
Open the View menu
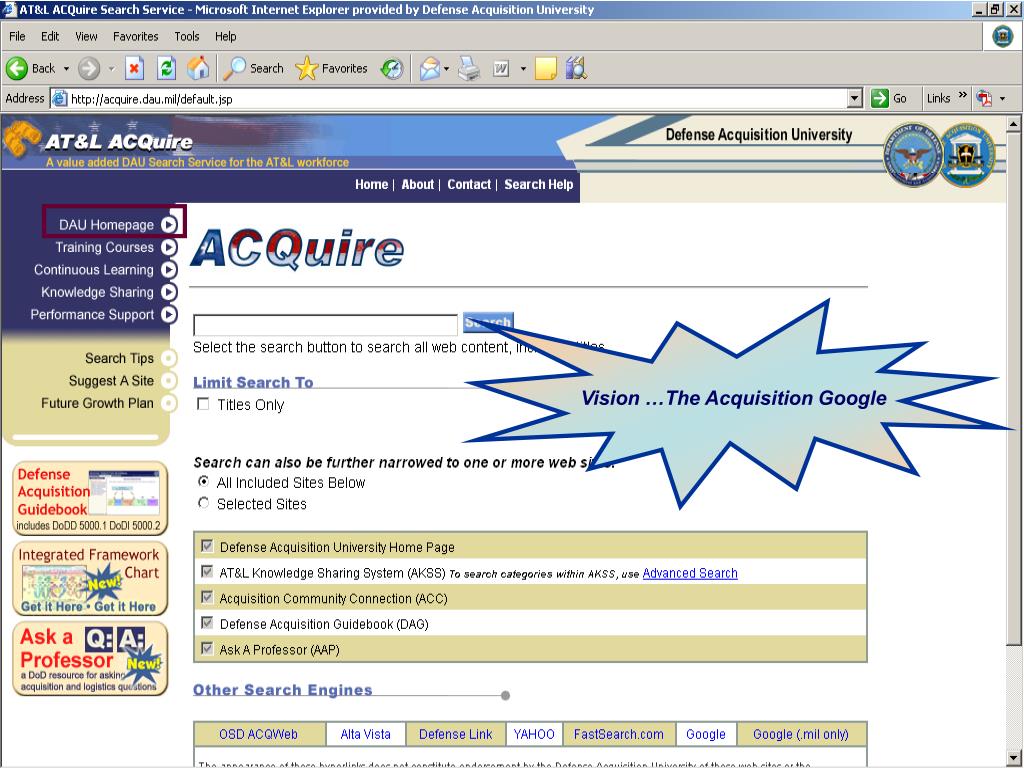click(x=86, y=37)
